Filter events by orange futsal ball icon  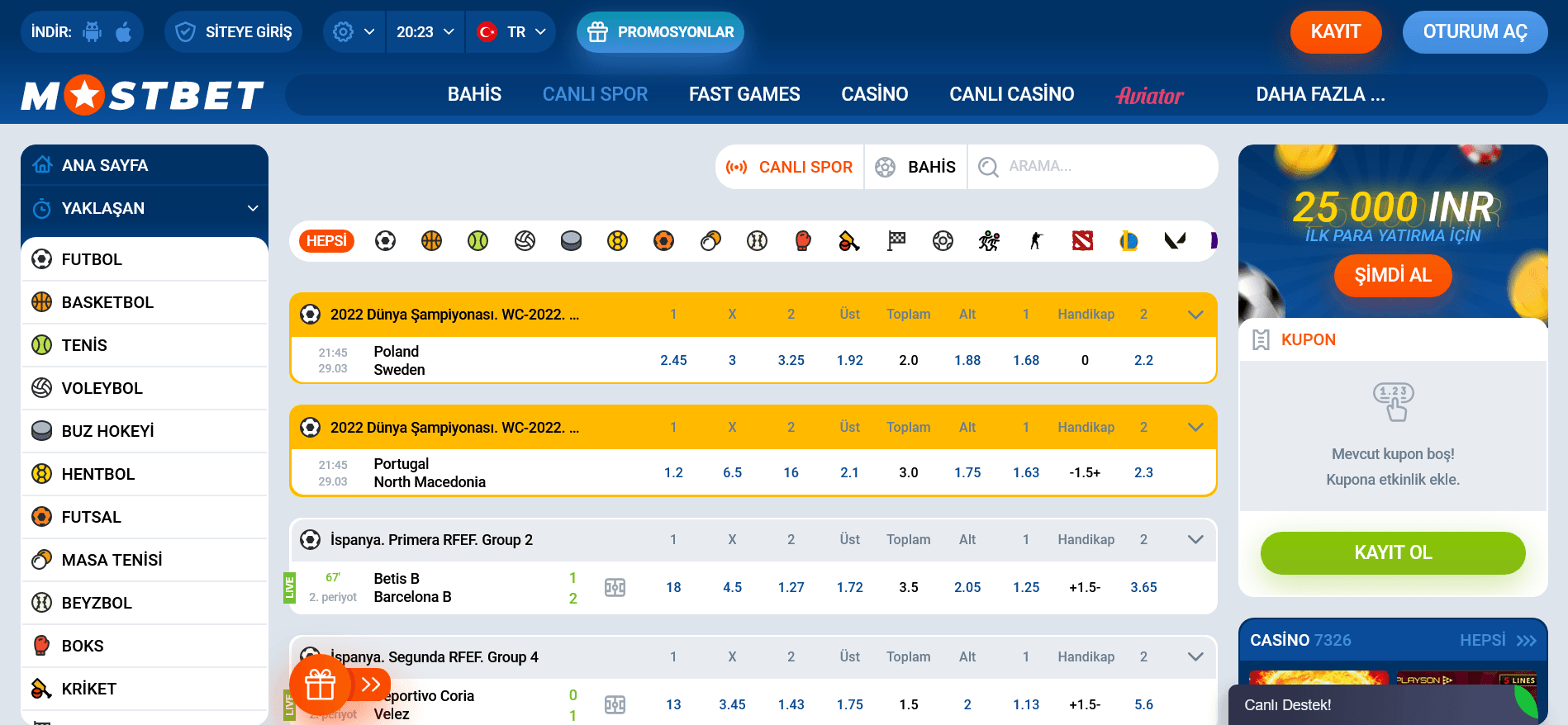pyautogui.click(x=663, y=240)
